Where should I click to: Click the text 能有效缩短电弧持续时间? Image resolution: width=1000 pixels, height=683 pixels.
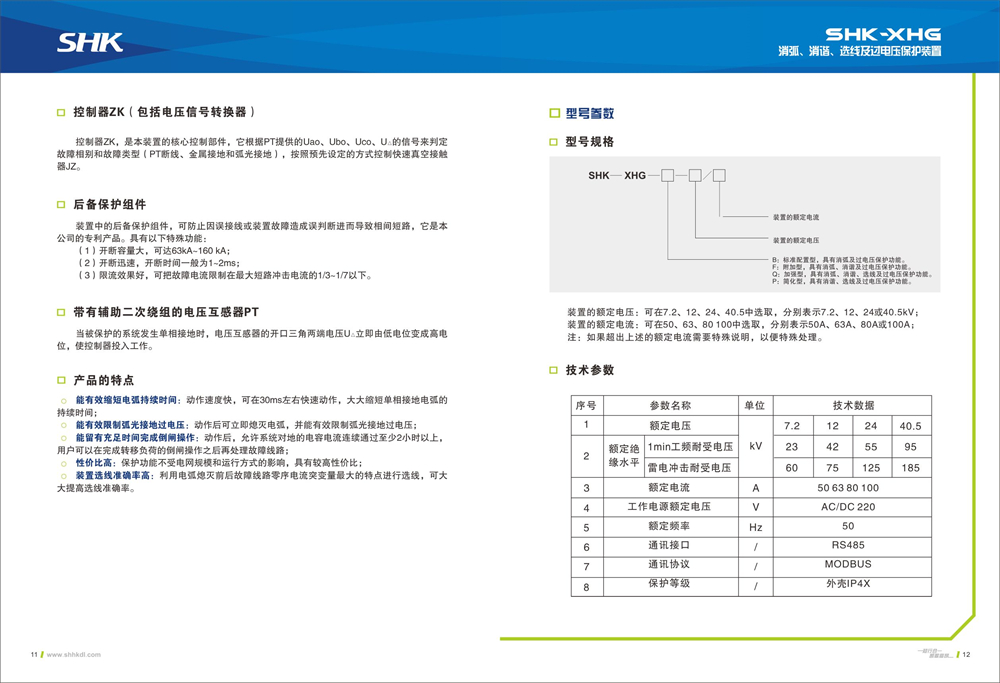(x=126, y=400)
